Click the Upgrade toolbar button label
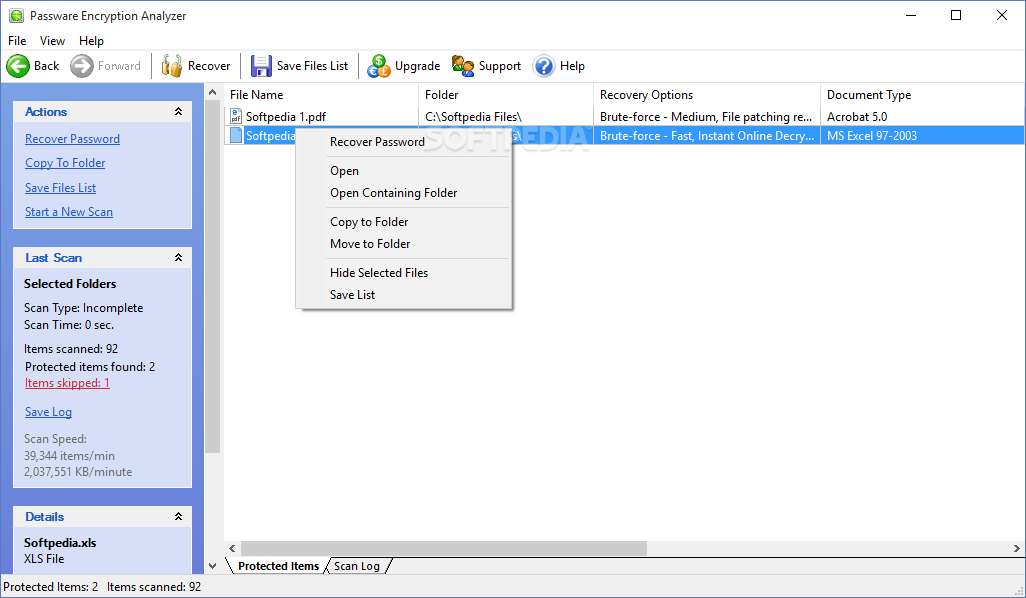Screen dimensions: 1026x598 [x=417, y=66]
